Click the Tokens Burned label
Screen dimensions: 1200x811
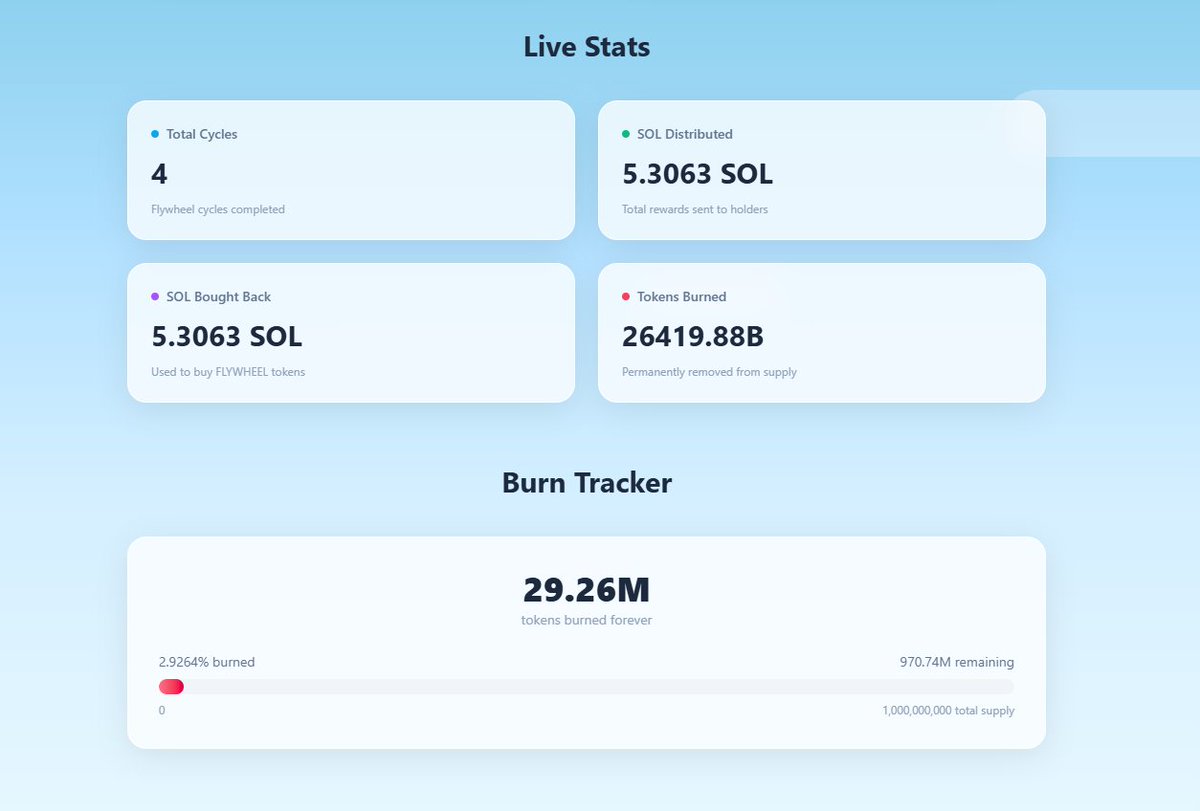click(682, 297)
